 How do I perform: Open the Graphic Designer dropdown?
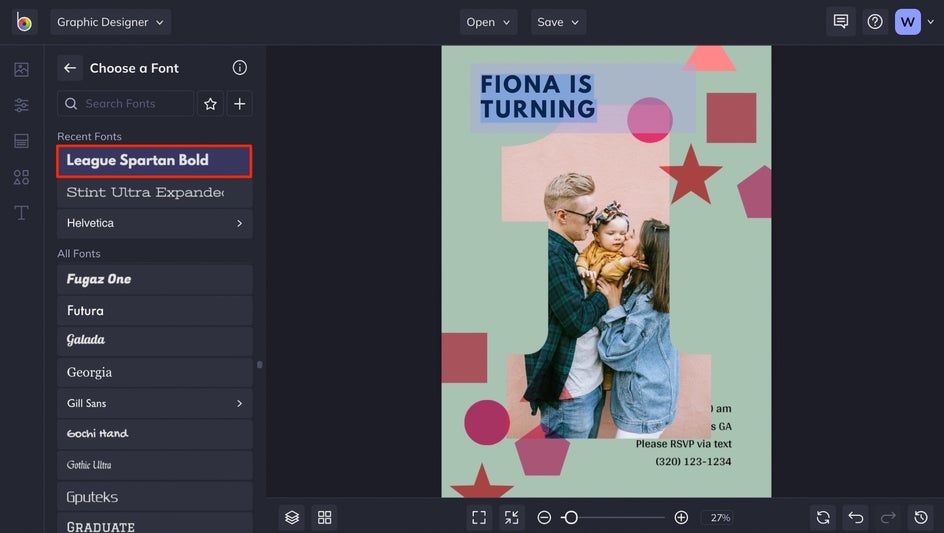click(111, 22)
